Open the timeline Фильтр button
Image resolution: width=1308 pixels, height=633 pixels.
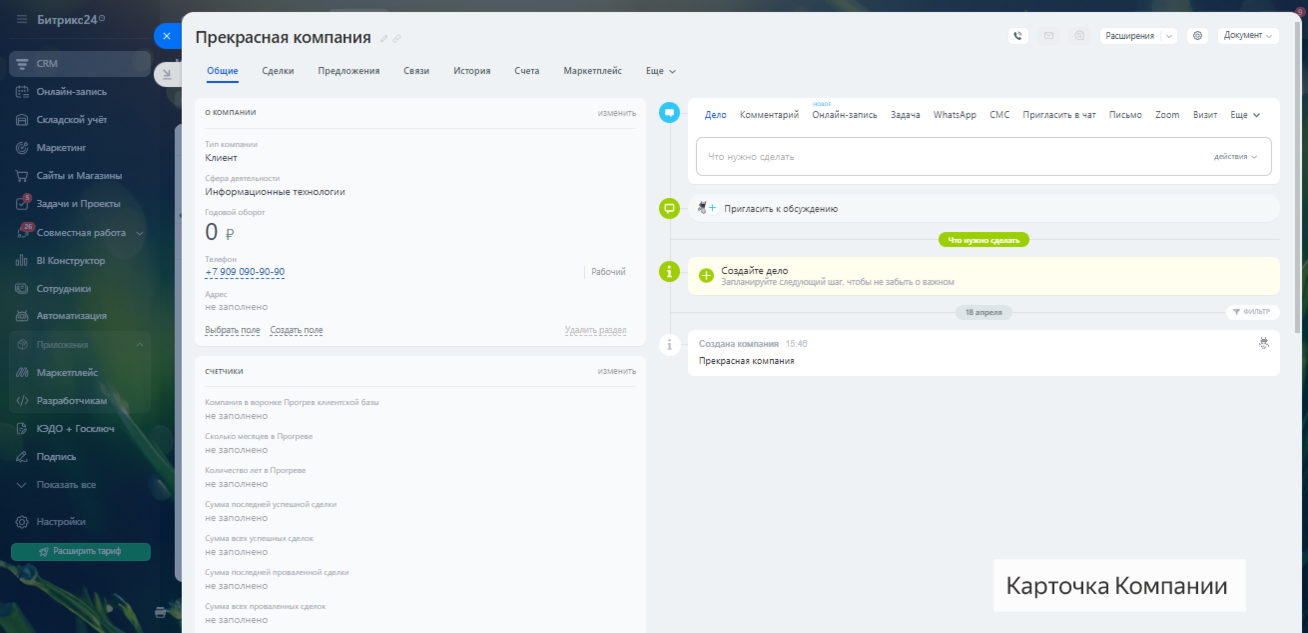1252,312
